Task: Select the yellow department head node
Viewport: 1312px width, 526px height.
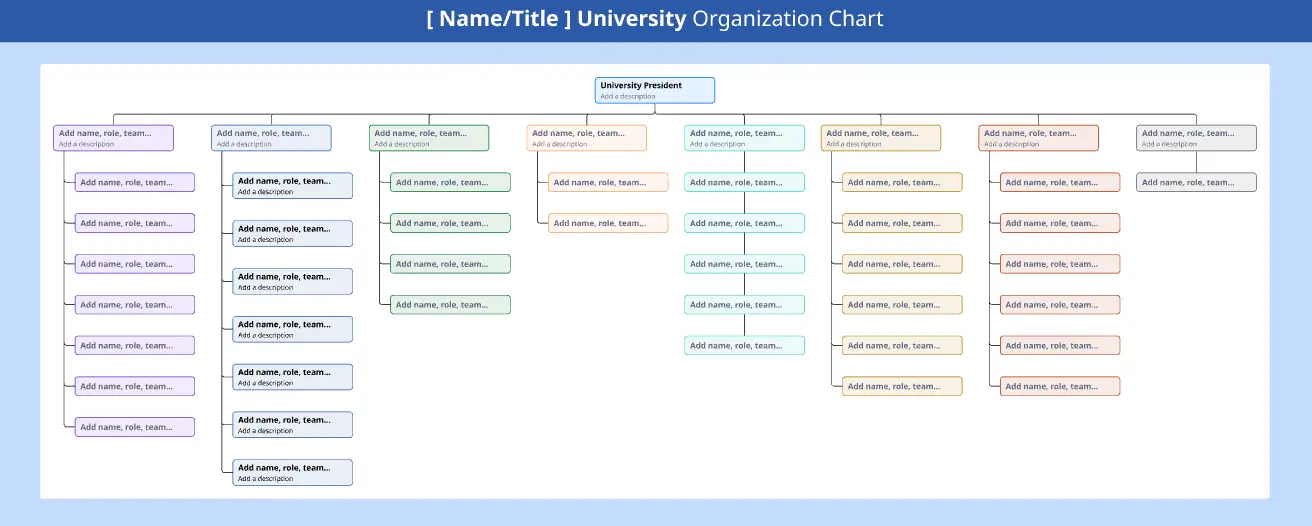Action: tap(881, 138)
